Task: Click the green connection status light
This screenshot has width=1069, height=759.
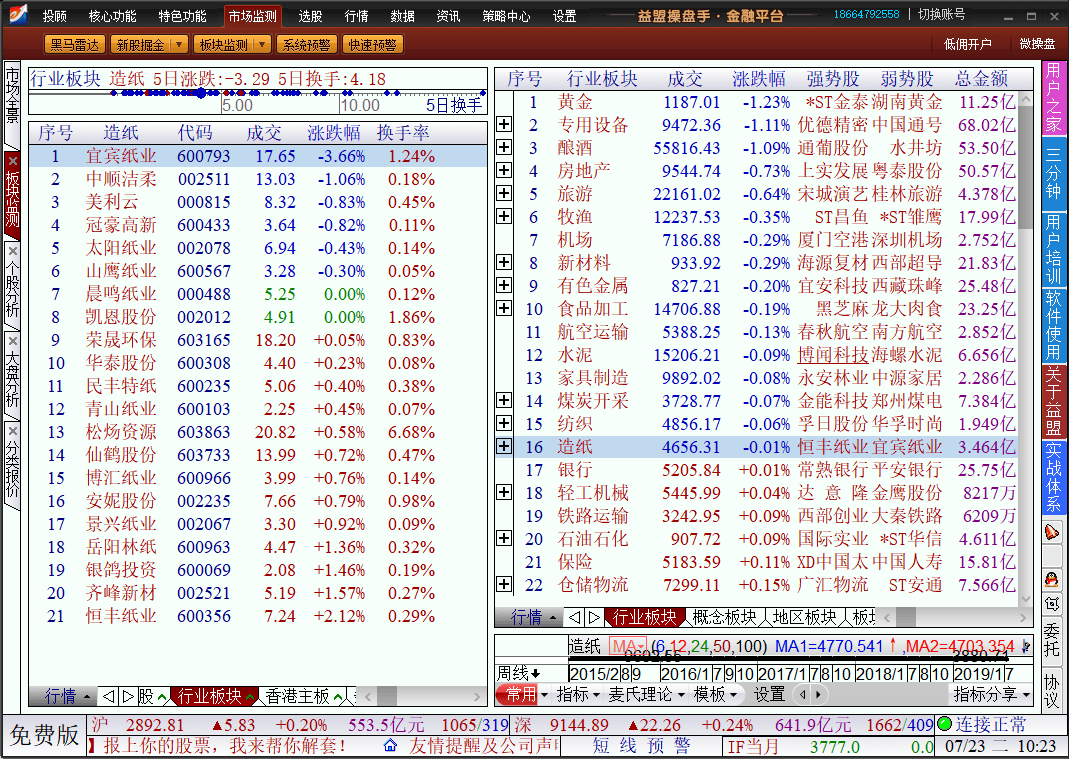Action: click(x=944, y=724)
